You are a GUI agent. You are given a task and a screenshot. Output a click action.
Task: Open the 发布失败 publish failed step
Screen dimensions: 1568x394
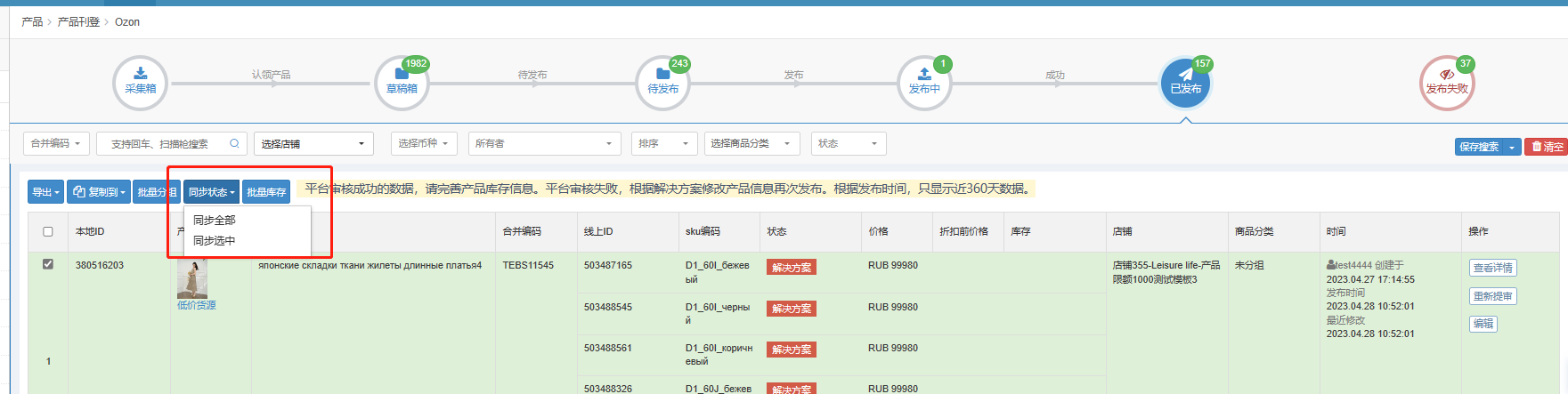(x=1447, y=83)
